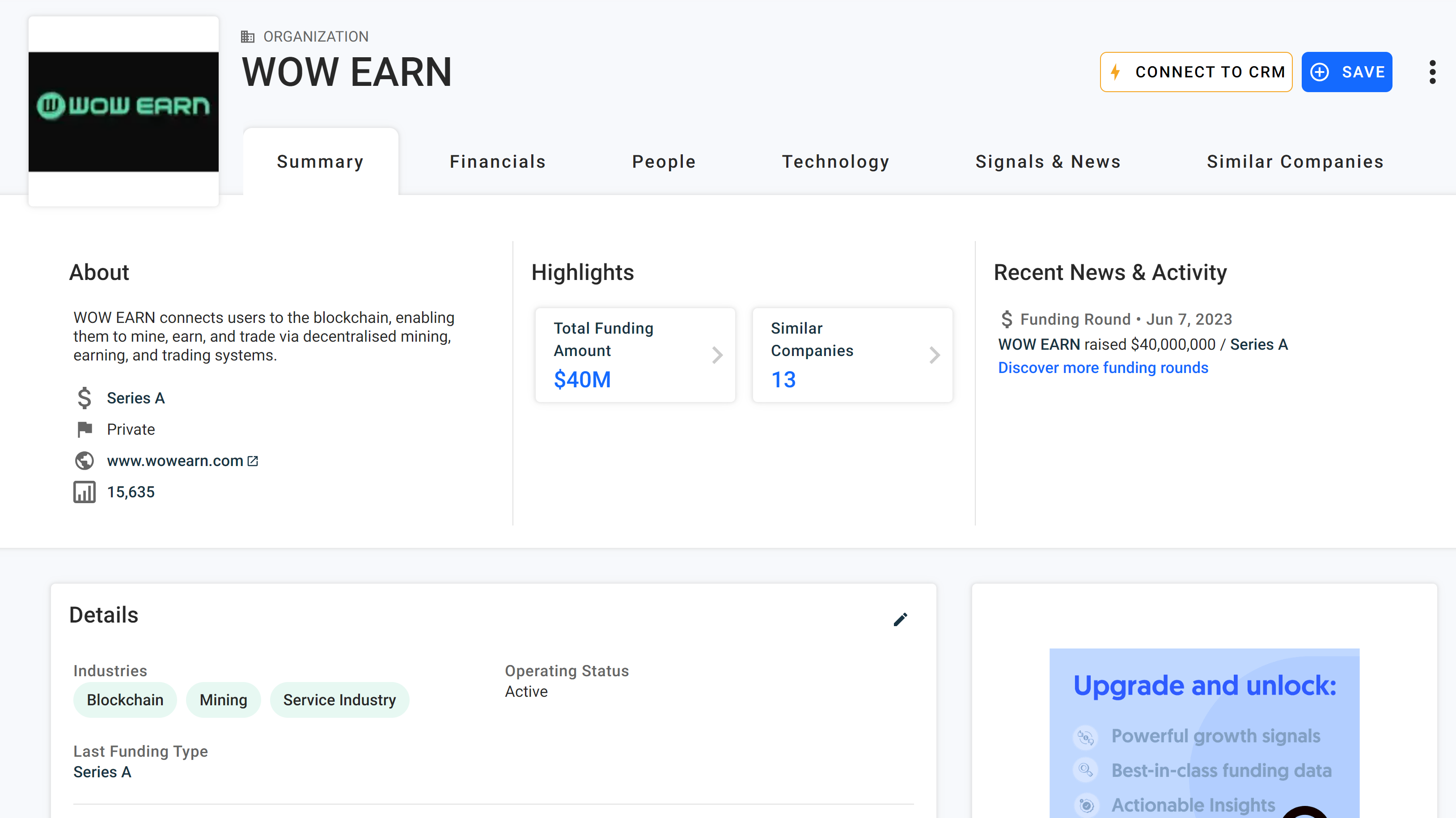This screenshot has width=1456, height=818.
Task: Open the Financials tab
Action: 497,162
